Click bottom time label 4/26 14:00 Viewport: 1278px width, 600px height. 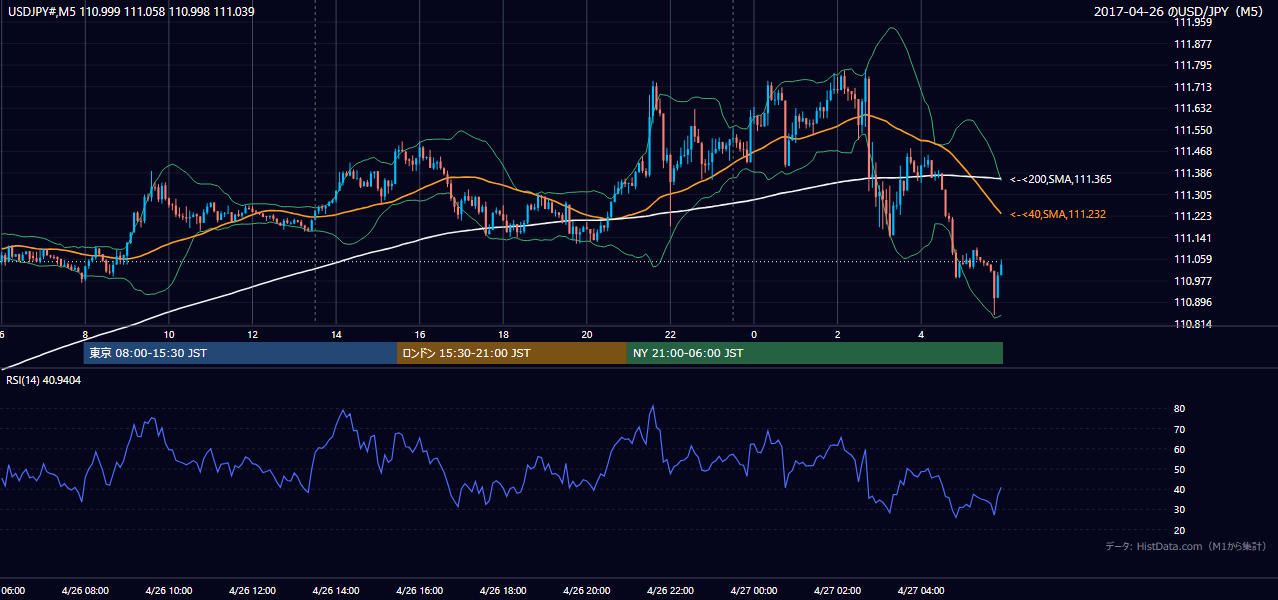(x=336, y=590)
